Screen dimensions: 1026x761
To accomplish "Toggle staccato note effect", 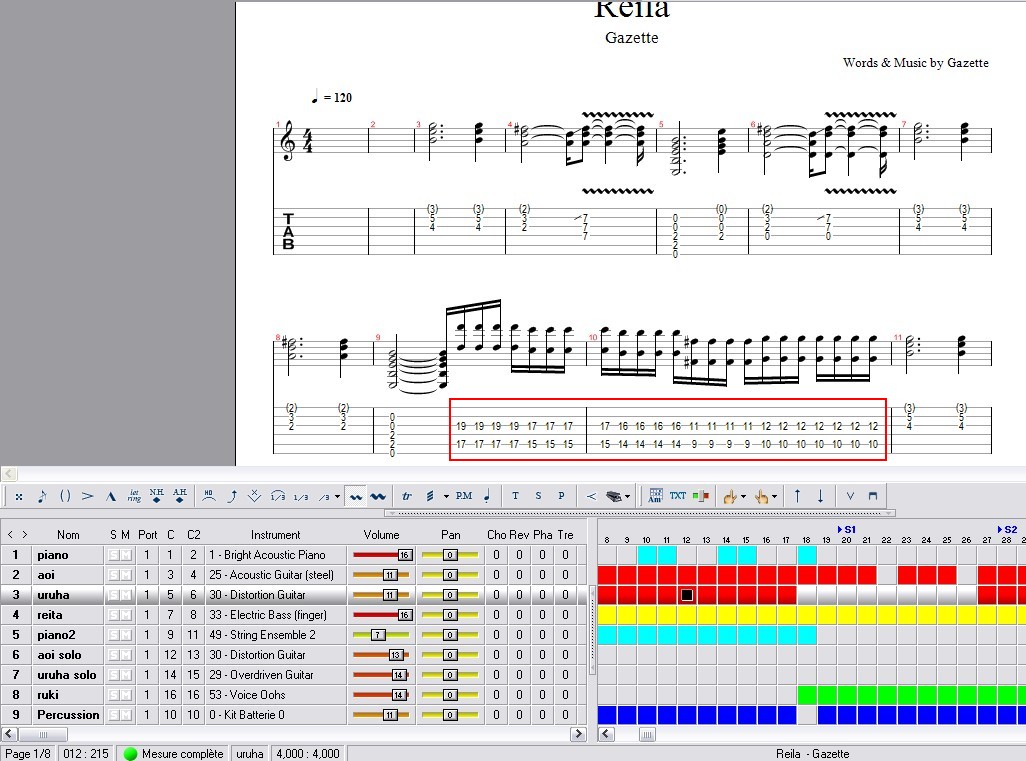I will coord(487,497).
